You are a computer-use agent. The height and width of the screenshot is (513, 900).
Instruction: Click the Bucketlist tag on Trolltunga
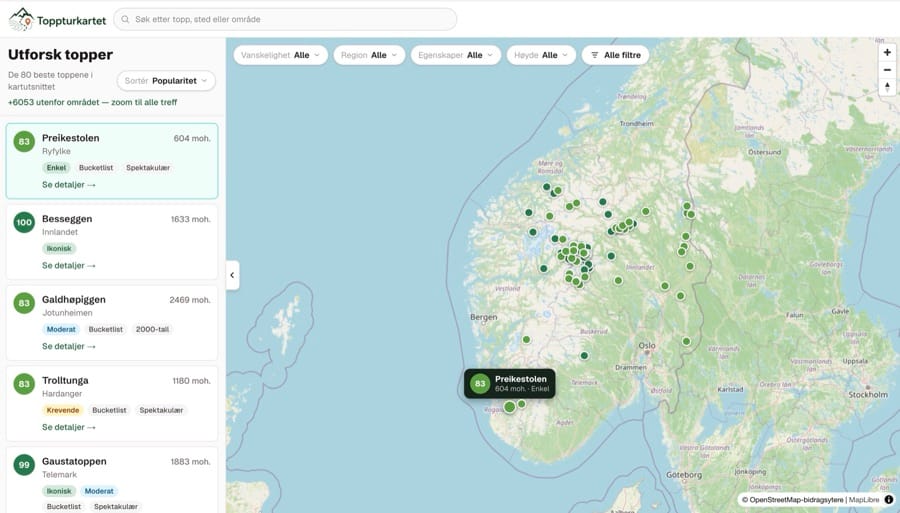pos(109,411)
